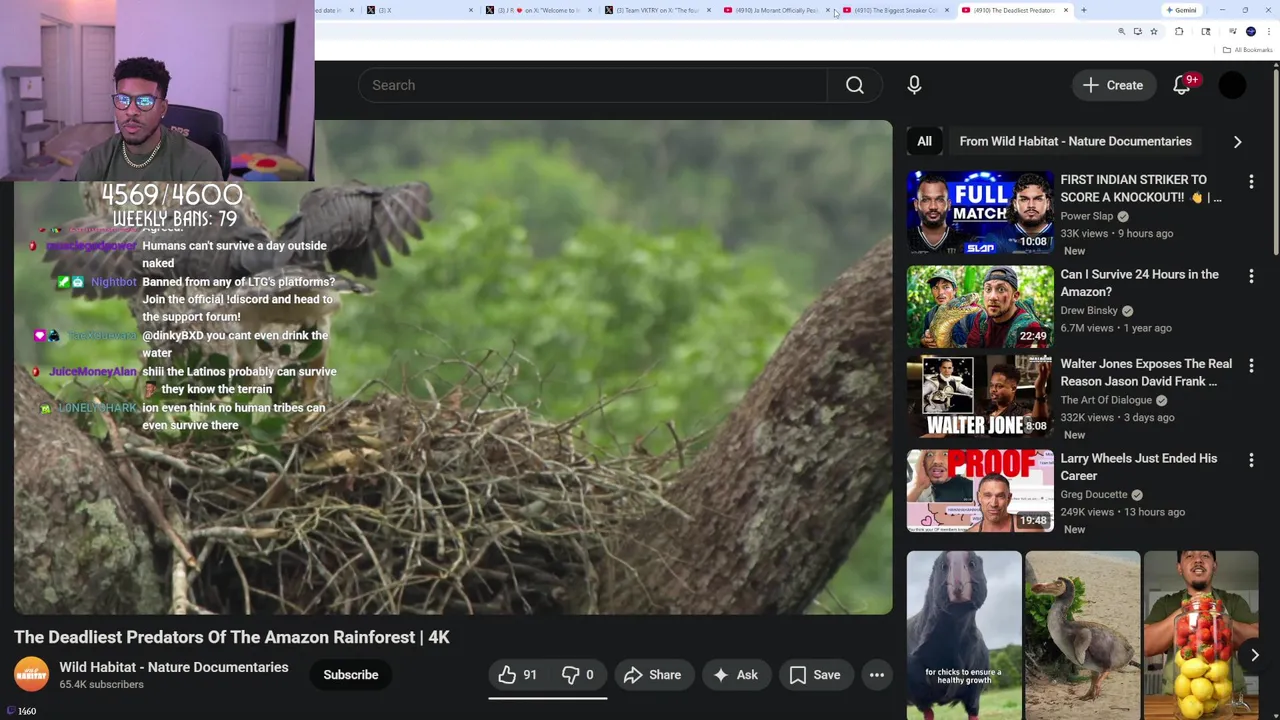Open title 'Can I Survive 24 Hours in the Amazon?'

[1139, 283]
